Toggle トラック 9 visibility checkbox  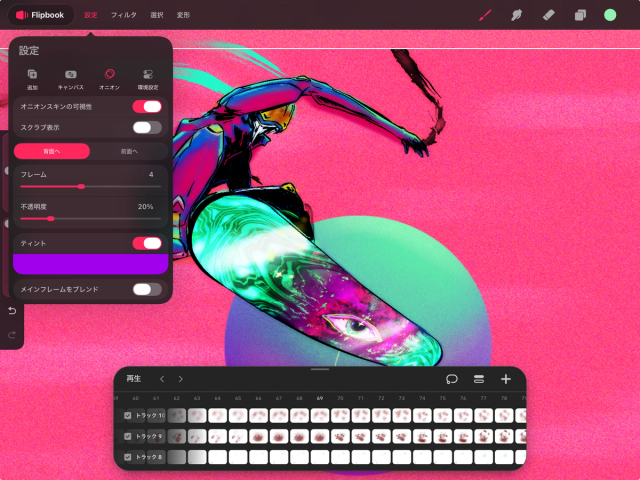coord(128,436)
